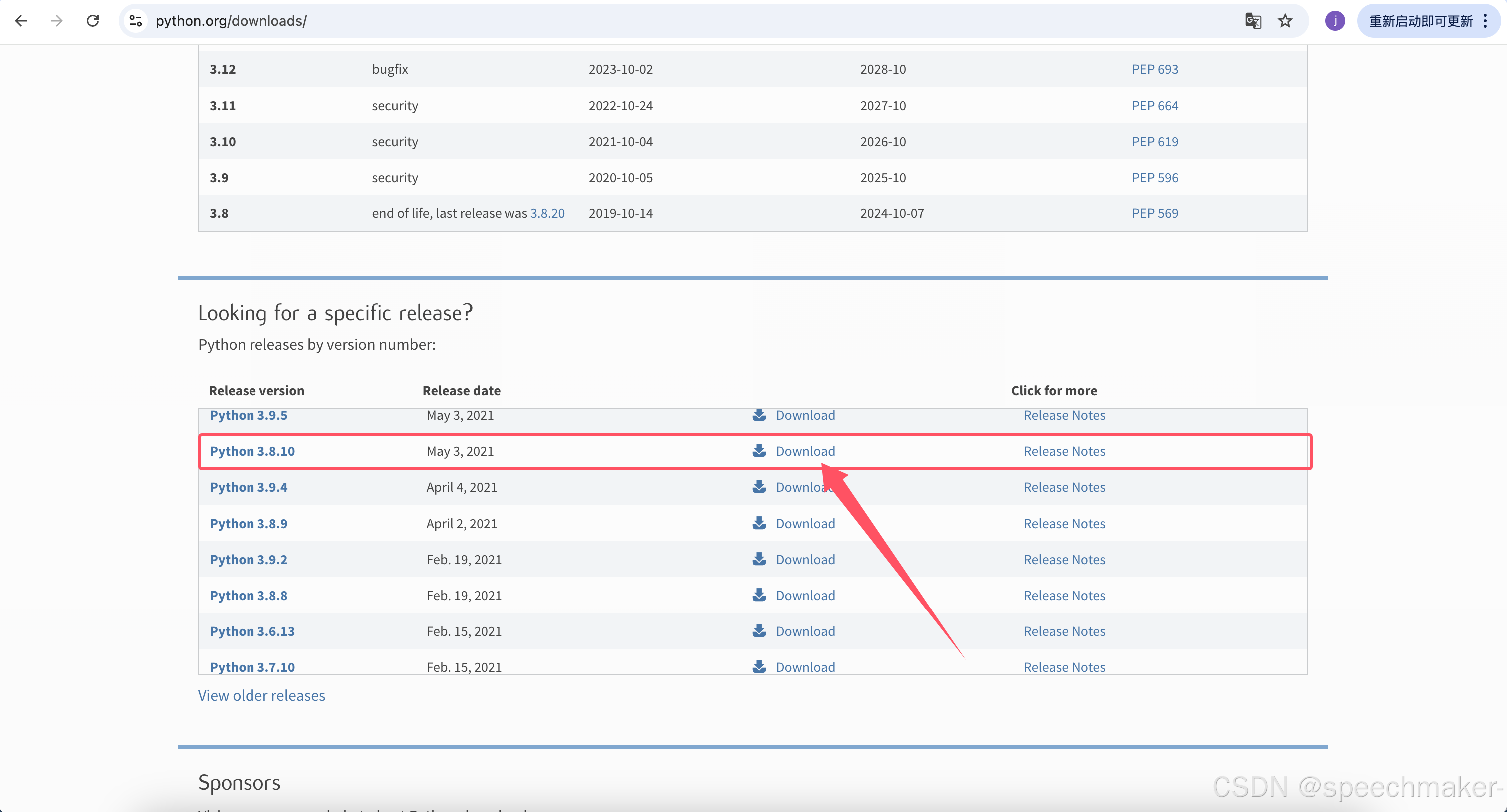Click the restart to update button
This screenshot has height=812, width=1507.
[1420, 21]
